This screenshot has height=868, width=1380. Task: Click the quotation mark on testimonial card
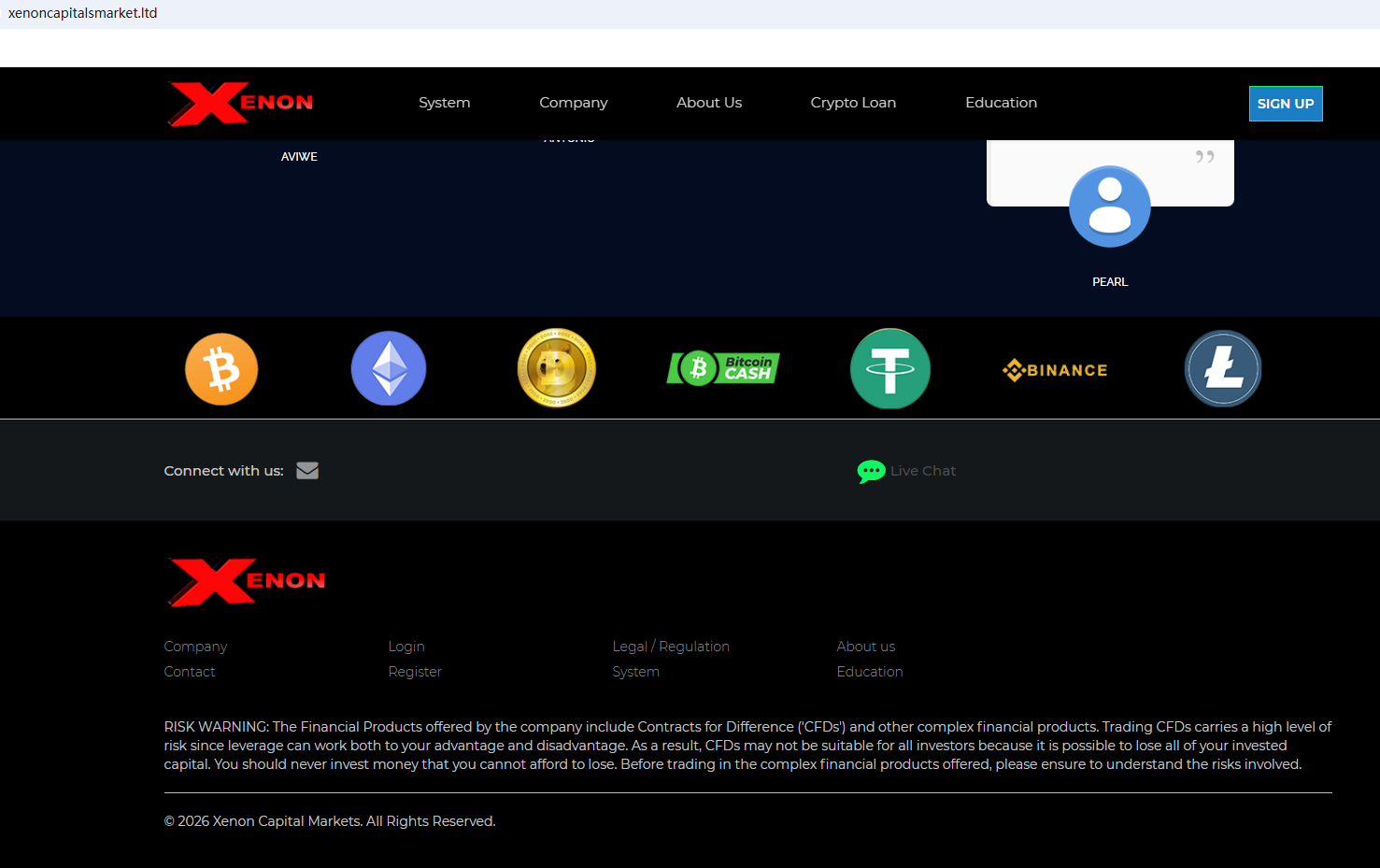tap(1205, 157)
